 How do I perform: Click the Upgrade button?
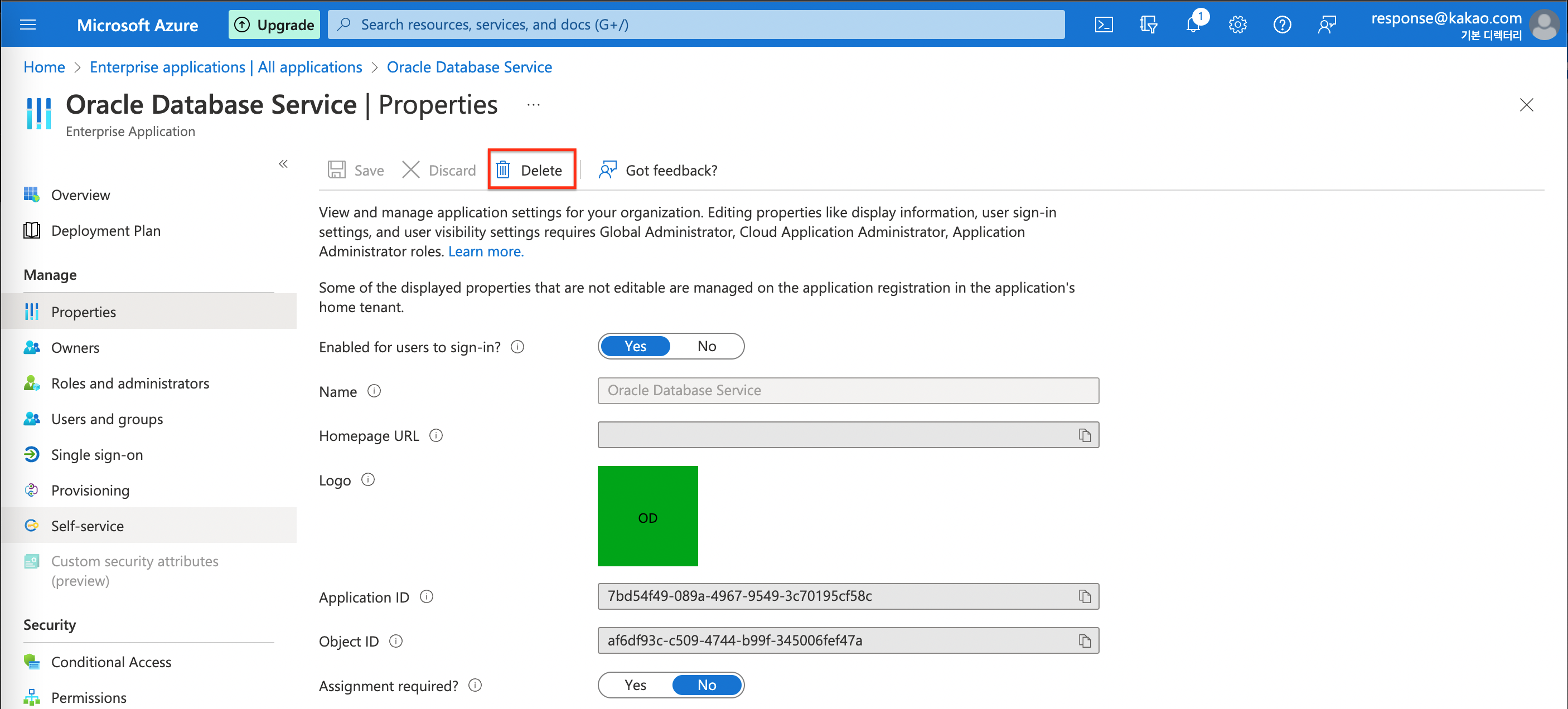coord(274,25)
